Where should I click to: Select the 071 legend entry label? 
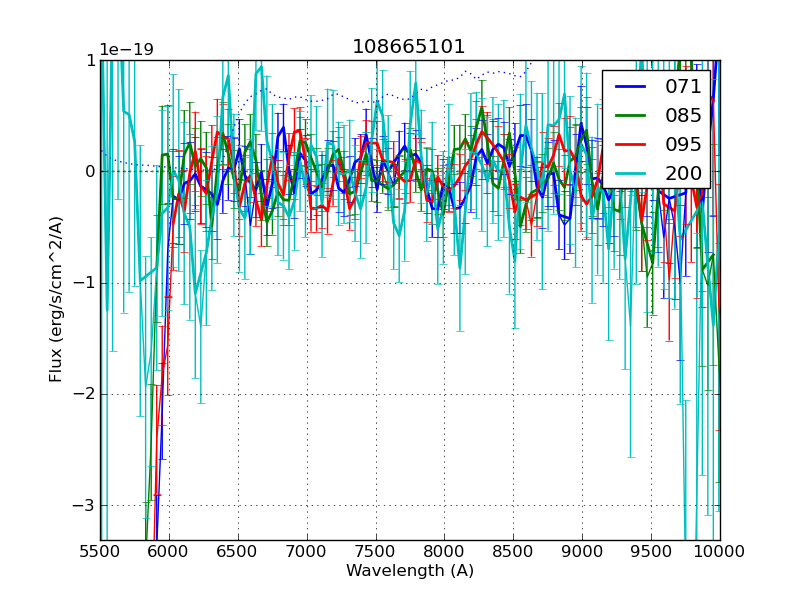[683, 87]
